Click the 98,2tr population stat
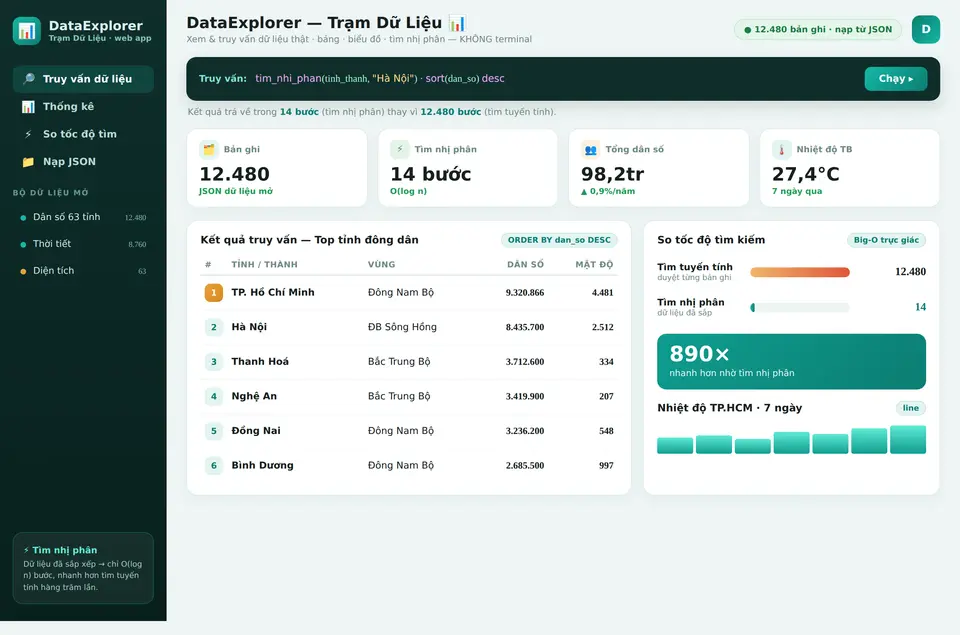 click(x=612, y=175)
